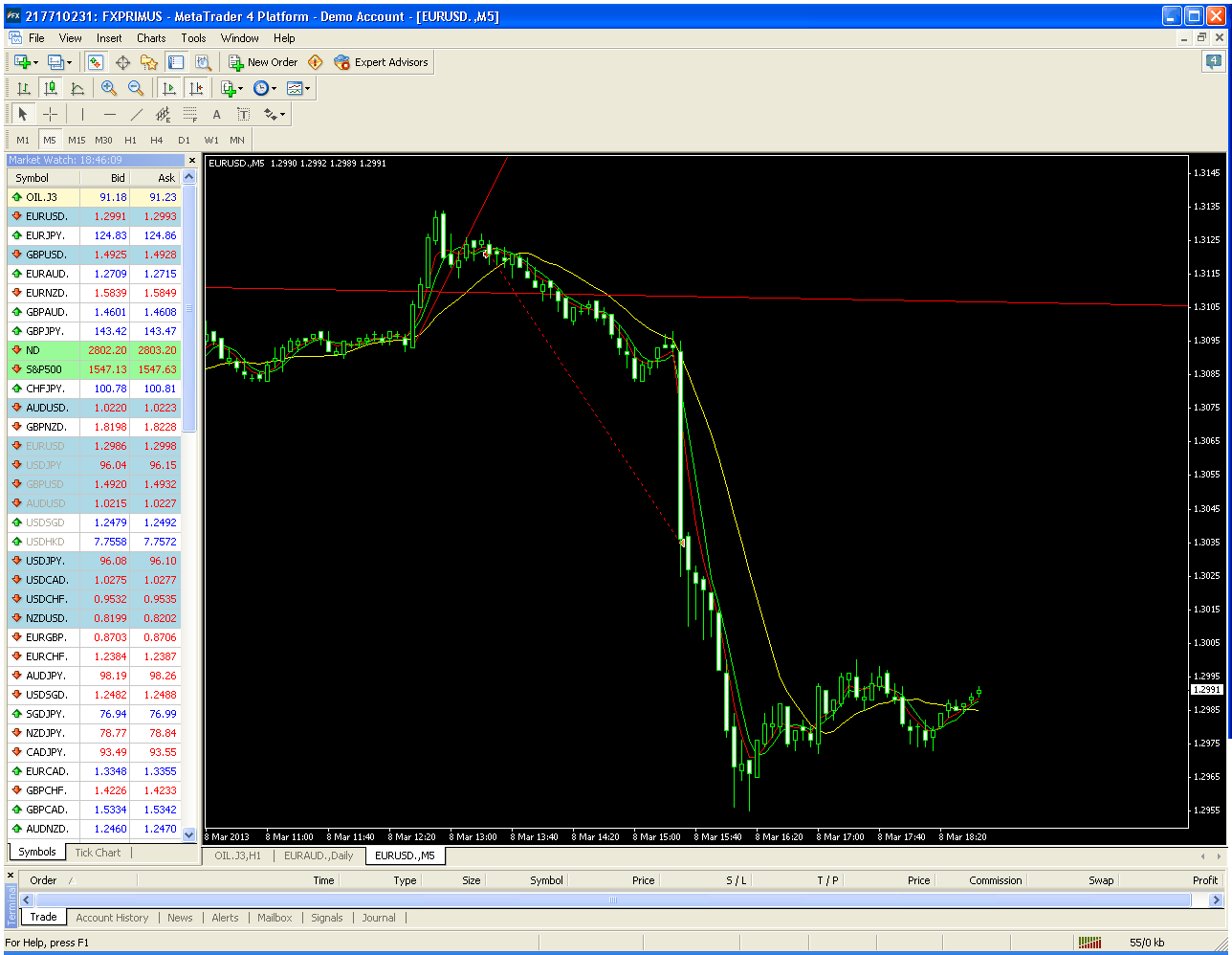Click the Market Watch vertical scrollbar thumb
The height and width of the screenshot is (955, 1232).
click(188, 308)
